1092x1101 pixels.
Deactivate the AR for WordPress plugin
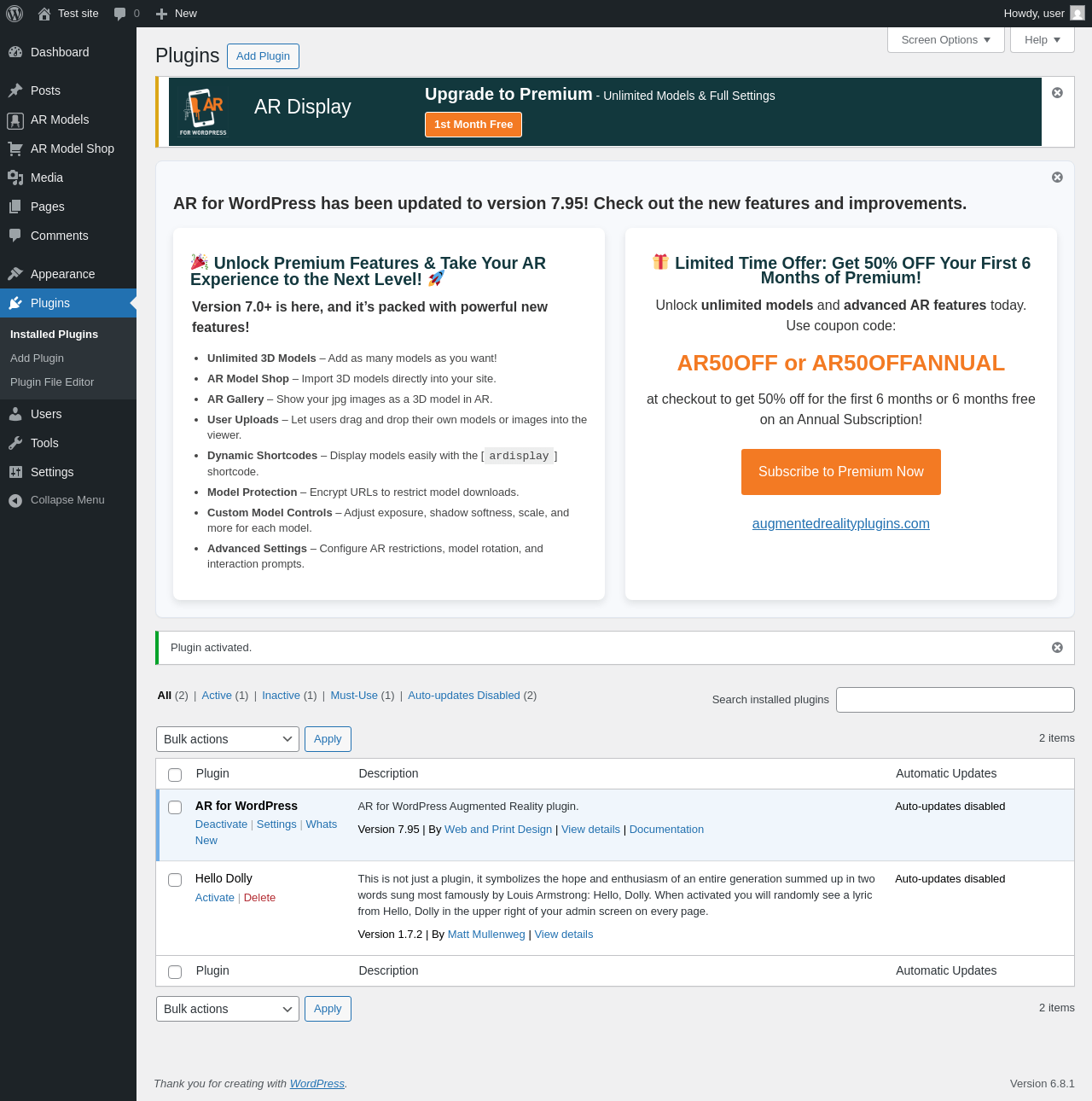[x=221, y=824]
